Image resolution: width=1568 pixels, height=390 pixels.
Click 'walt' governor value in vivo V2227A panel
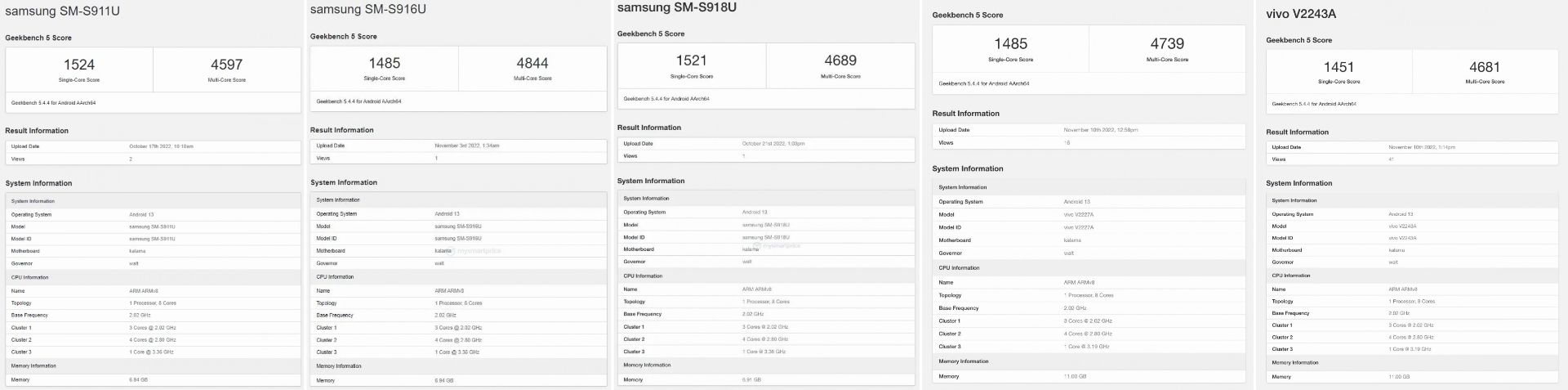tap(1068, 253)
